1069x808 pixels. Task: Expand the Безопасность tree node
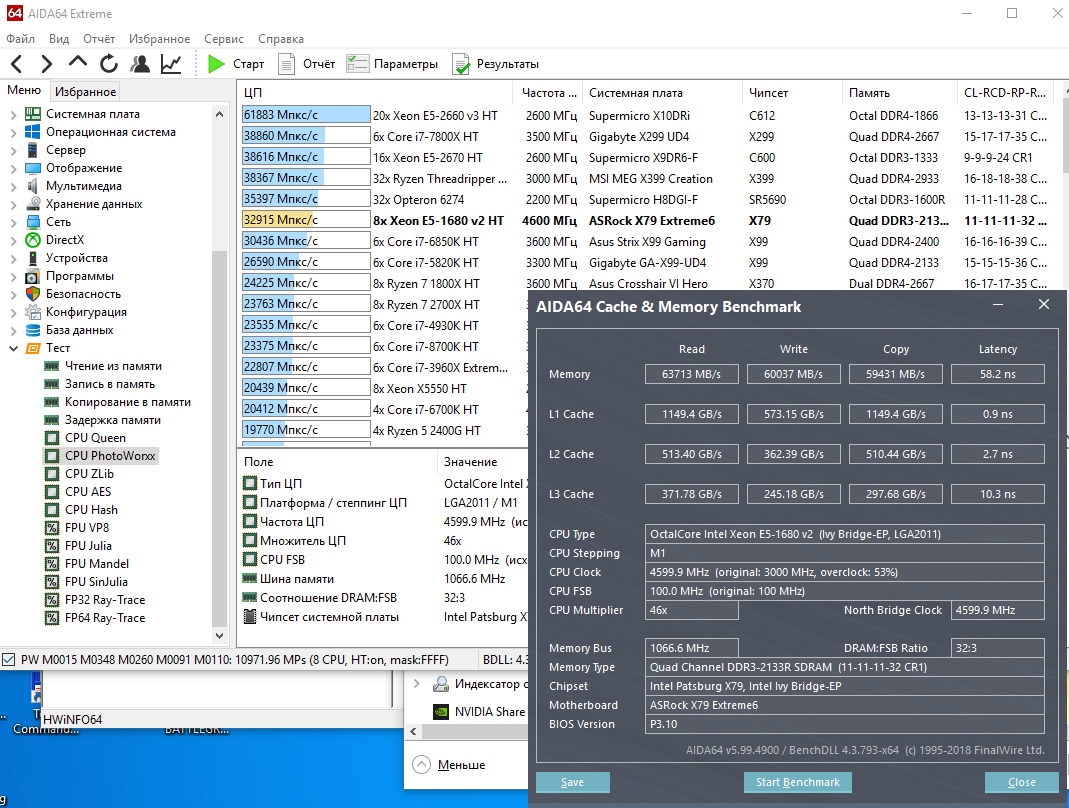14,295
